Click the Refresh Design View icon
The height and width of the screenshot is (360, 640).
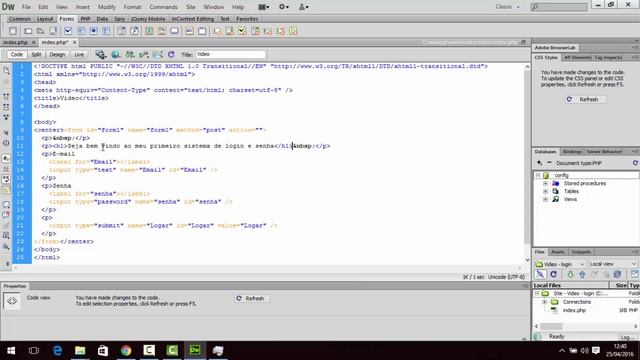[x=171, y=54]
